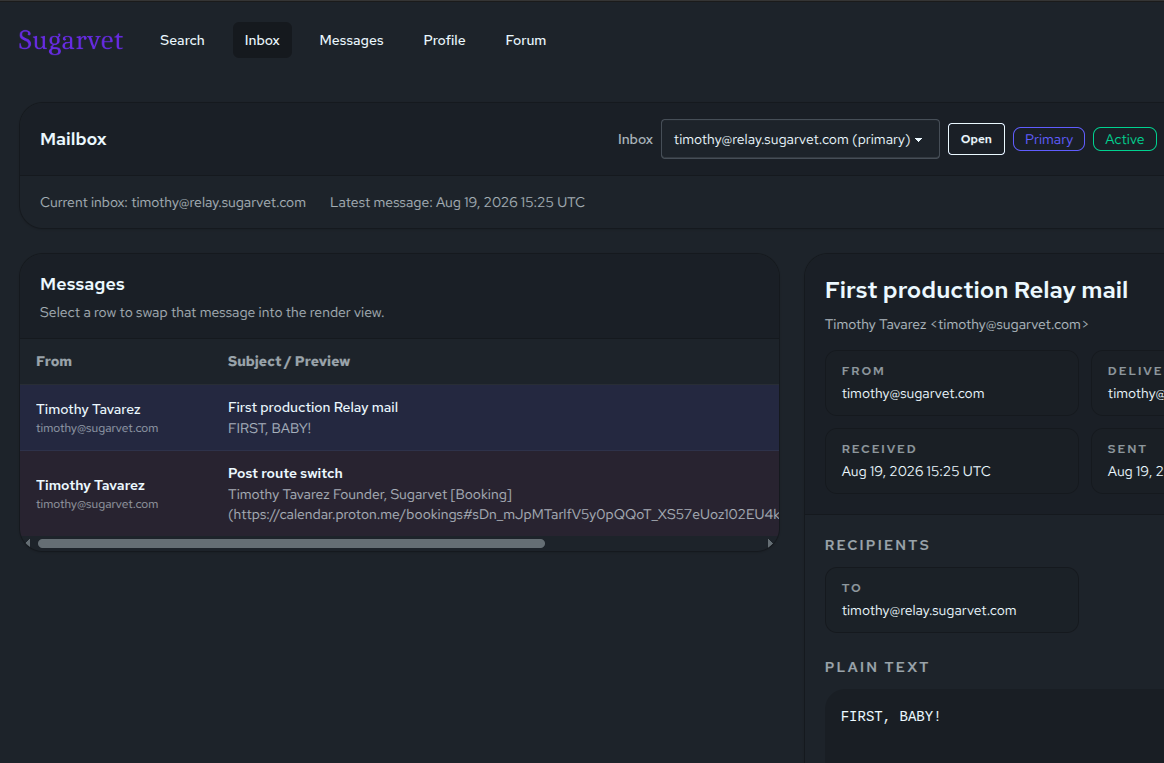
Task: Click the Primary badge
Action: 1048,139
